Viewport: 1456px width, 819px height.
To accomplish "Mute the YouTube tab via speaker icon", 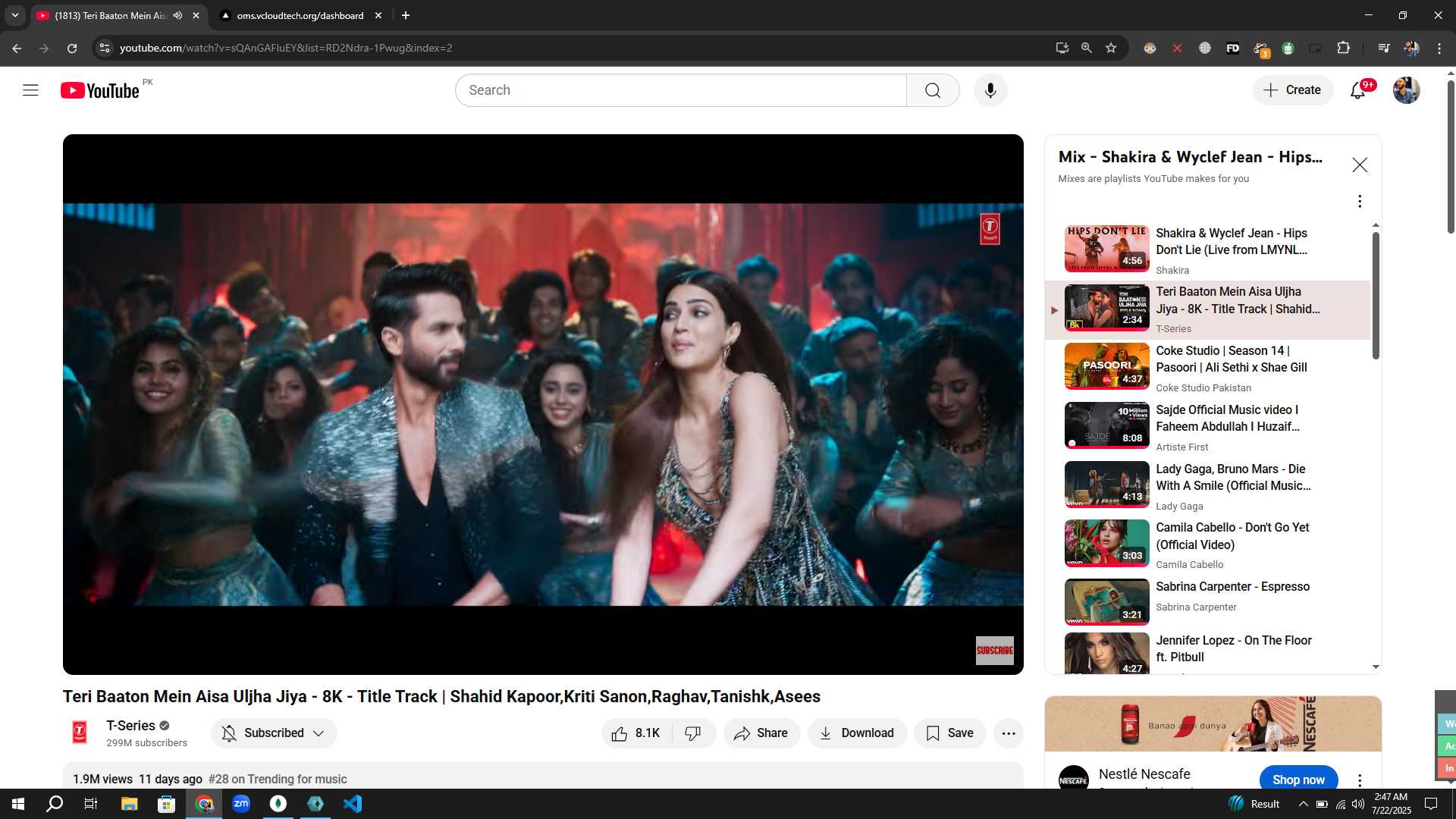I will pos(177,15).
